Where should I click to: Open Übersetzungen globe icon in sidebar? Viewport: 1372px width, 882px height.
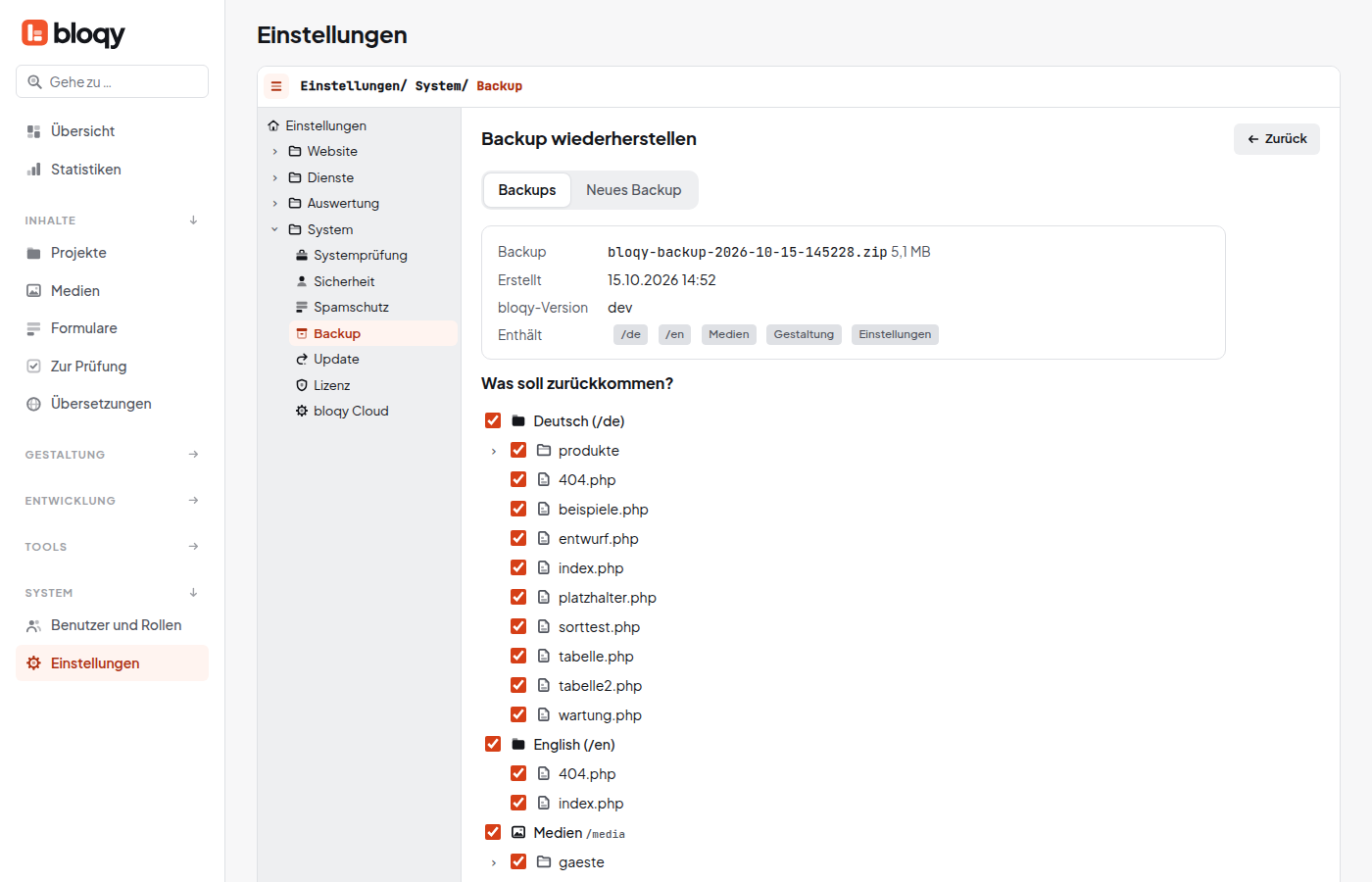(x=33, y=404)
